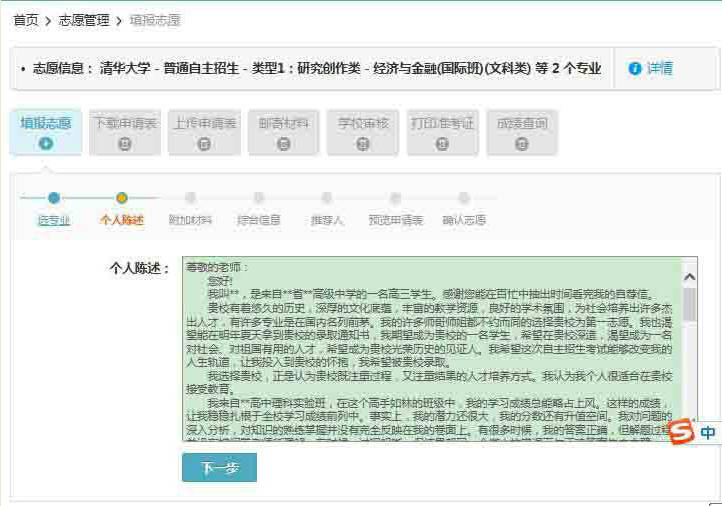Viewport: 722px width, 506px height.
Task: Go back to the 选专业 step link
Action: pos(54,220)
